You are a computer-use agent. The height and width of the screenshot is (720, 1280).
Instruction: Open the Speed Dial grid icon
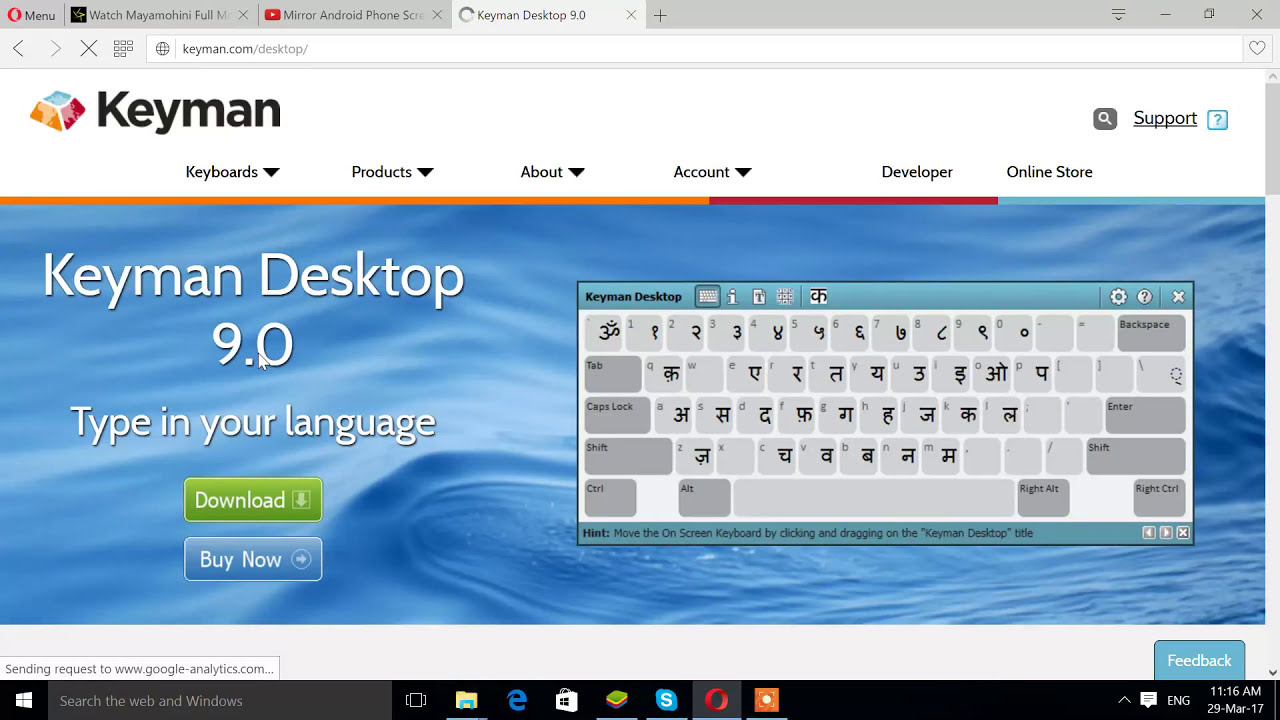click(x=123, y=48)
